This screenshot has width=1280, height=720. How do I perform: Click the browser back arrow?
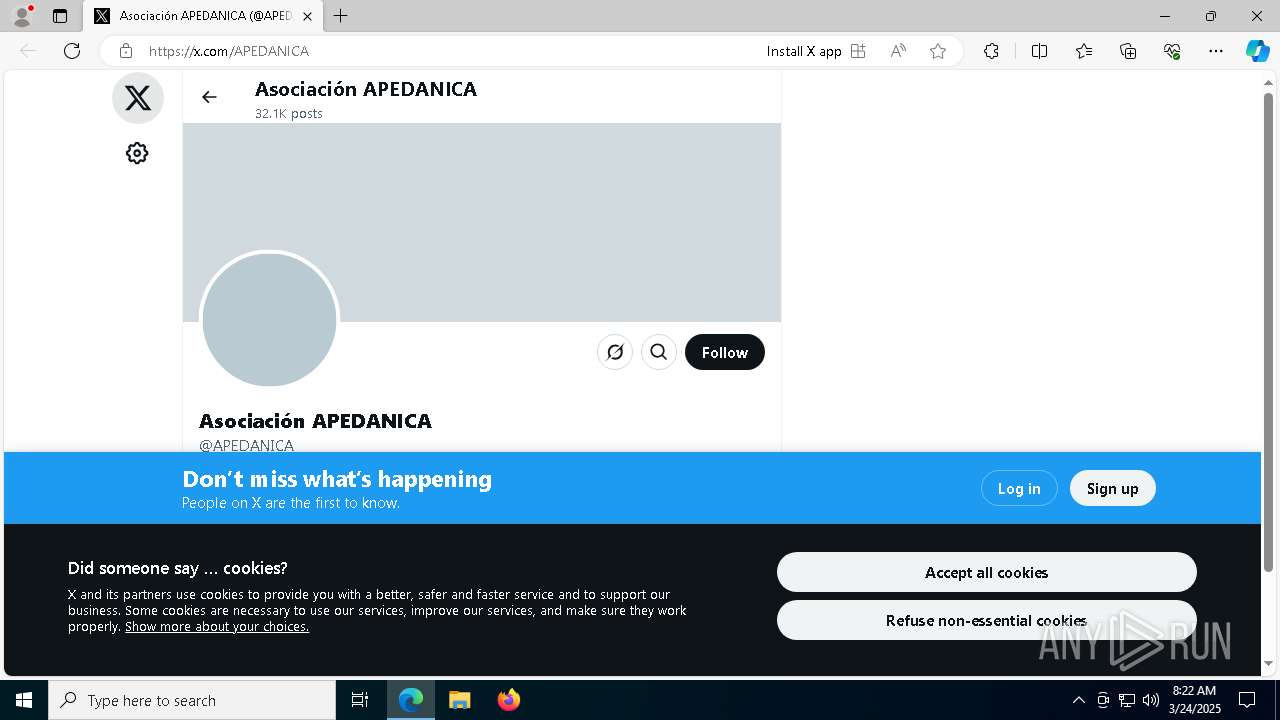tap(28, 51)
